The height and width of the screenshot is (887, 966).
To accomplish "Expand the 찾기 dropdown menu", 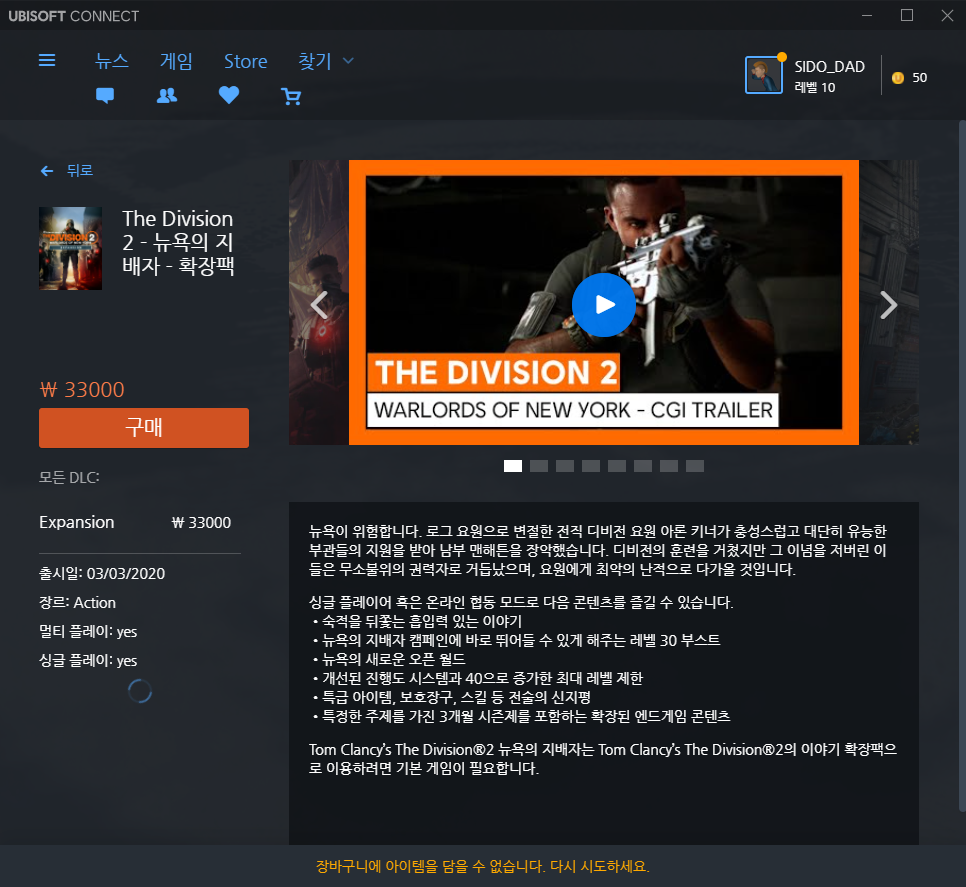I will pyautogui.click(x=326, y=61).
